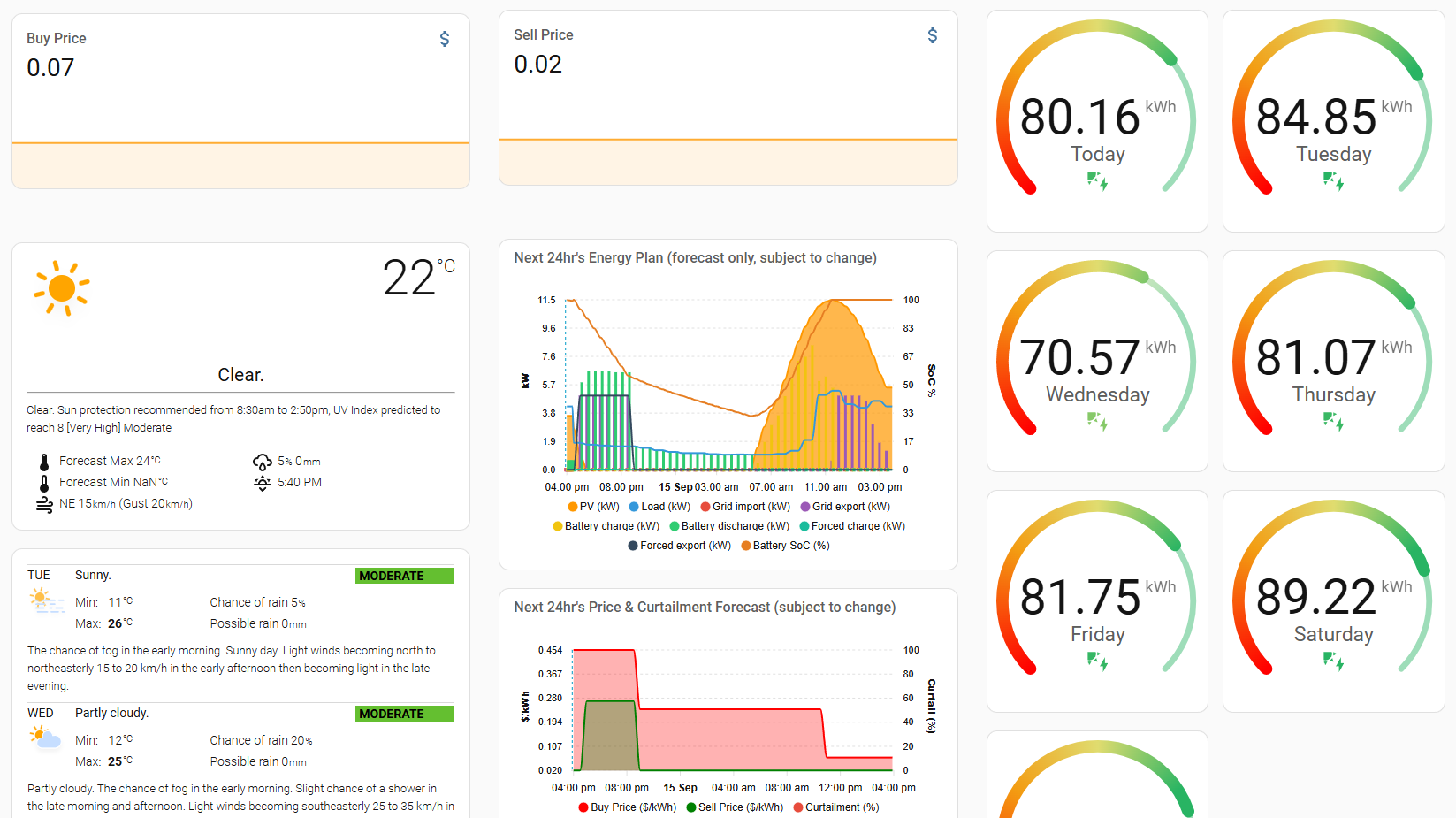The height and width of the screenshot is (818, 1456).
Task: Toggle Sell Price ($/kWh) legend entry
Action: pyautogui.click(x=735, y=807)
